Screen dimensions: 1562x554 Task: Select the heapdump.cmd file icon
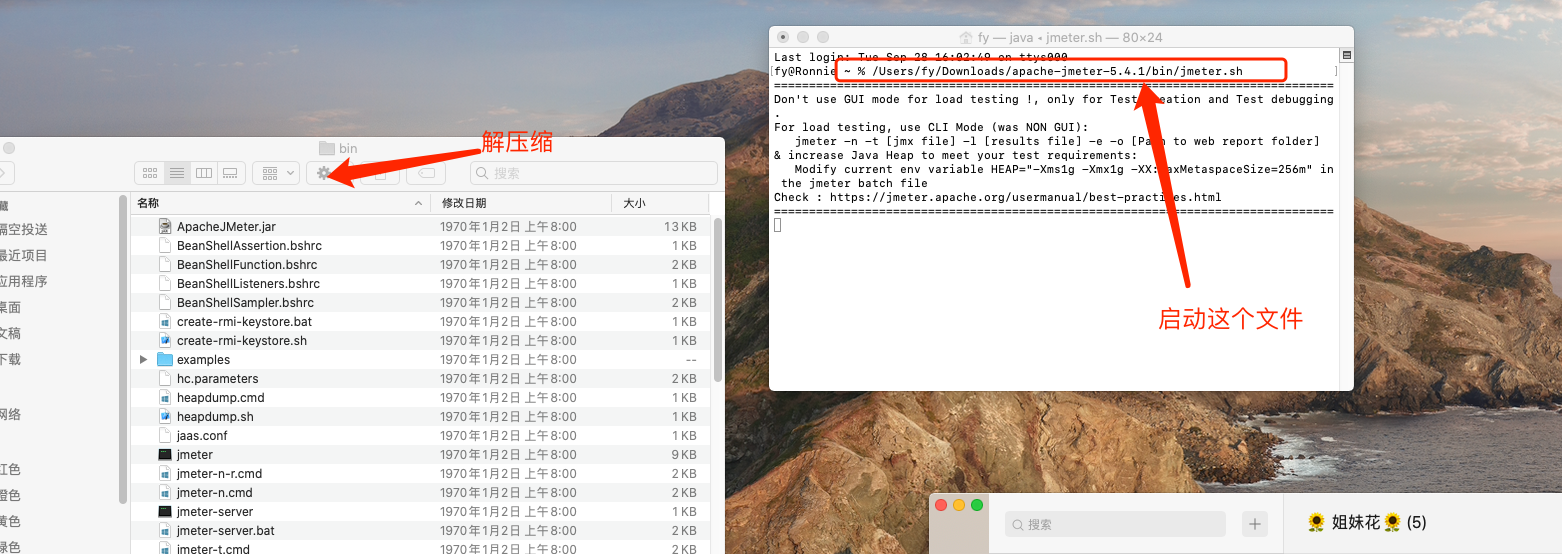(x=165, y=398)
